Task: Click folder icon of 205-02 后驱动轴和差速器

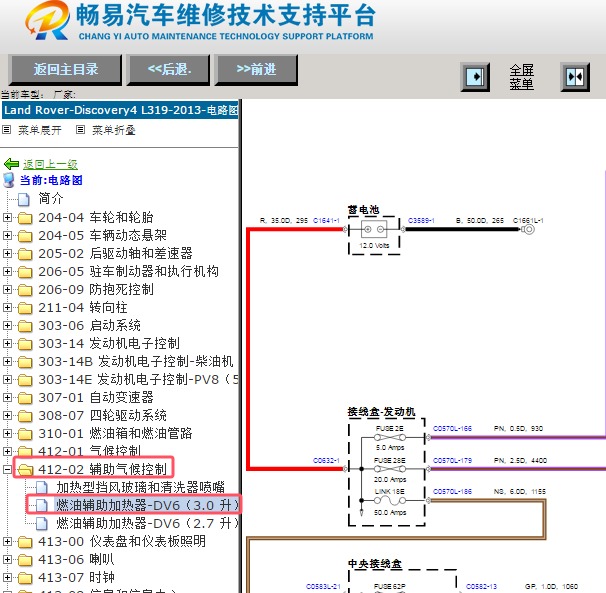Action: 25,254
